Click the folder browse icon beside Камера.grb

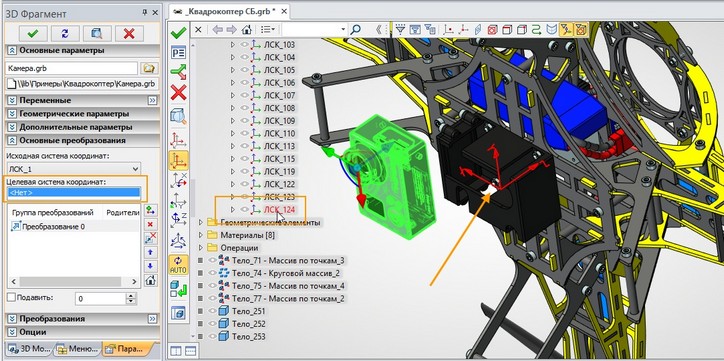(x=149, y=68)
